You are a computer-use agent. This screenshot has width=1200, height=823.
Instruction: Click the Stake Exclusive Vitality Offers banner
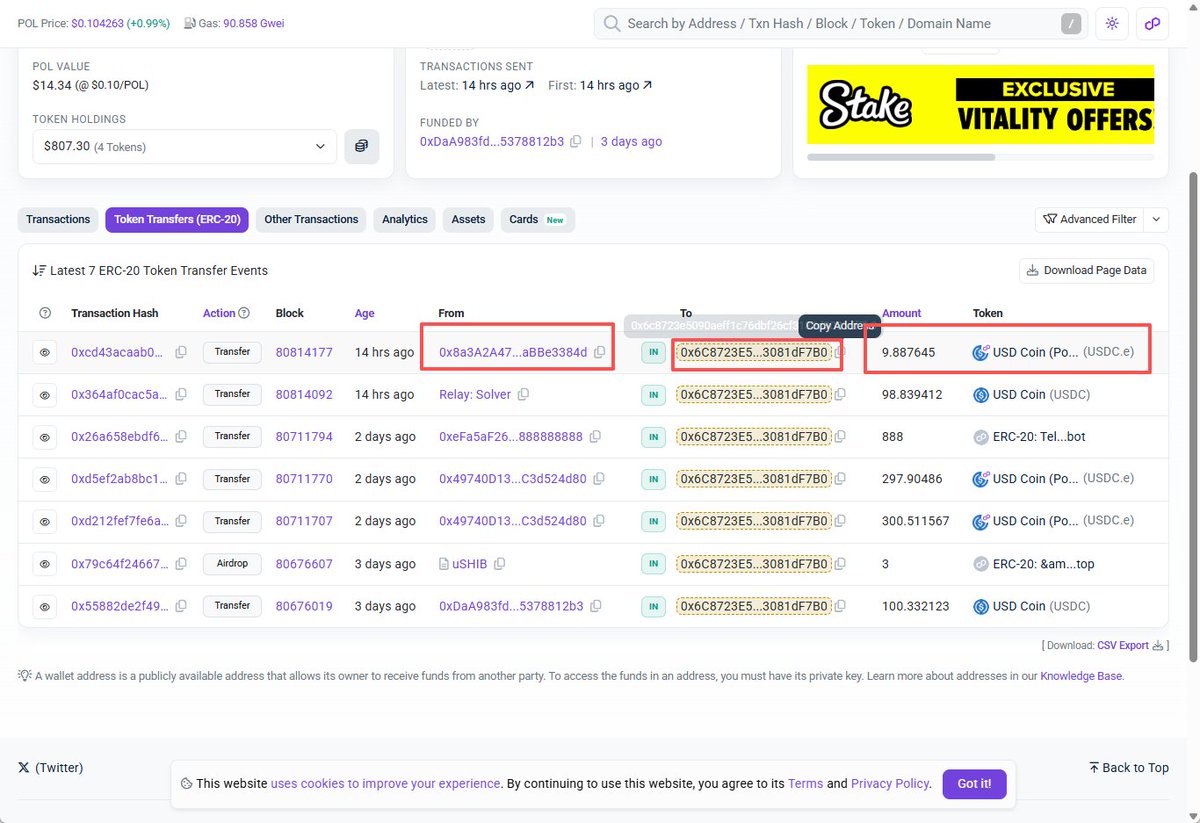(x=980, y=104)
